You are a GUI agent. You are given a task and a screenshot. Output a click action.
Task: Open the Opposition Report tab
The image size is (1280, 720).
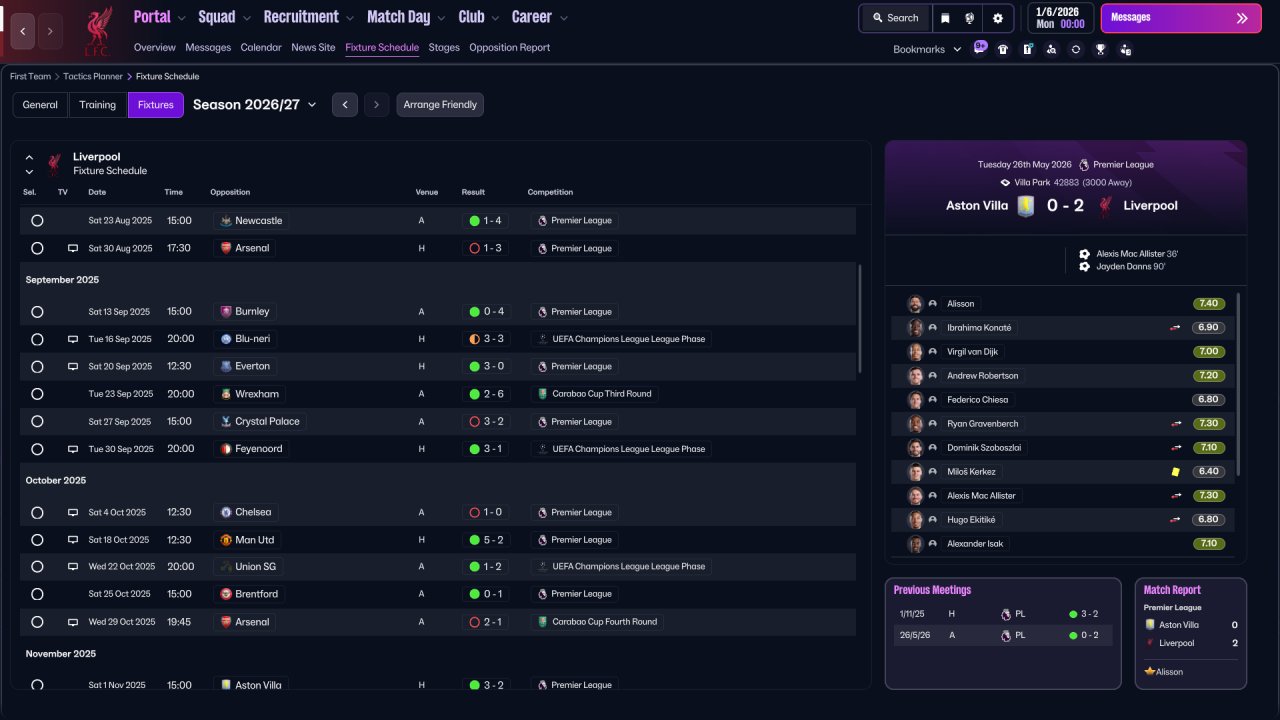coord(509,48)
